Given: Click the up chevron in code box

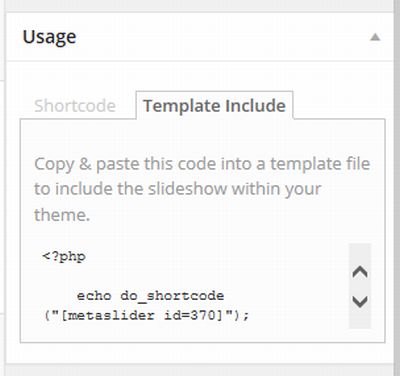Looking at the screenshot, I should [360, 272].
